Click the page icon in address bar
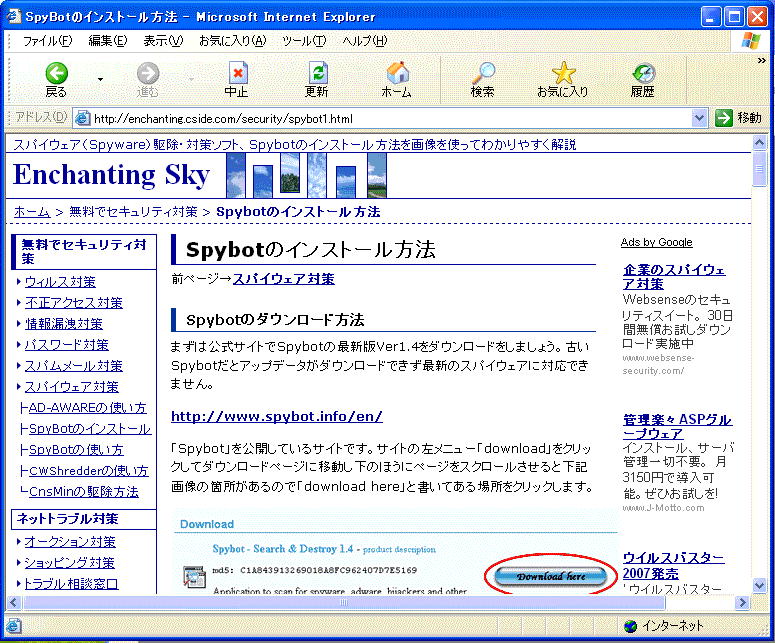 pos(82,119)
